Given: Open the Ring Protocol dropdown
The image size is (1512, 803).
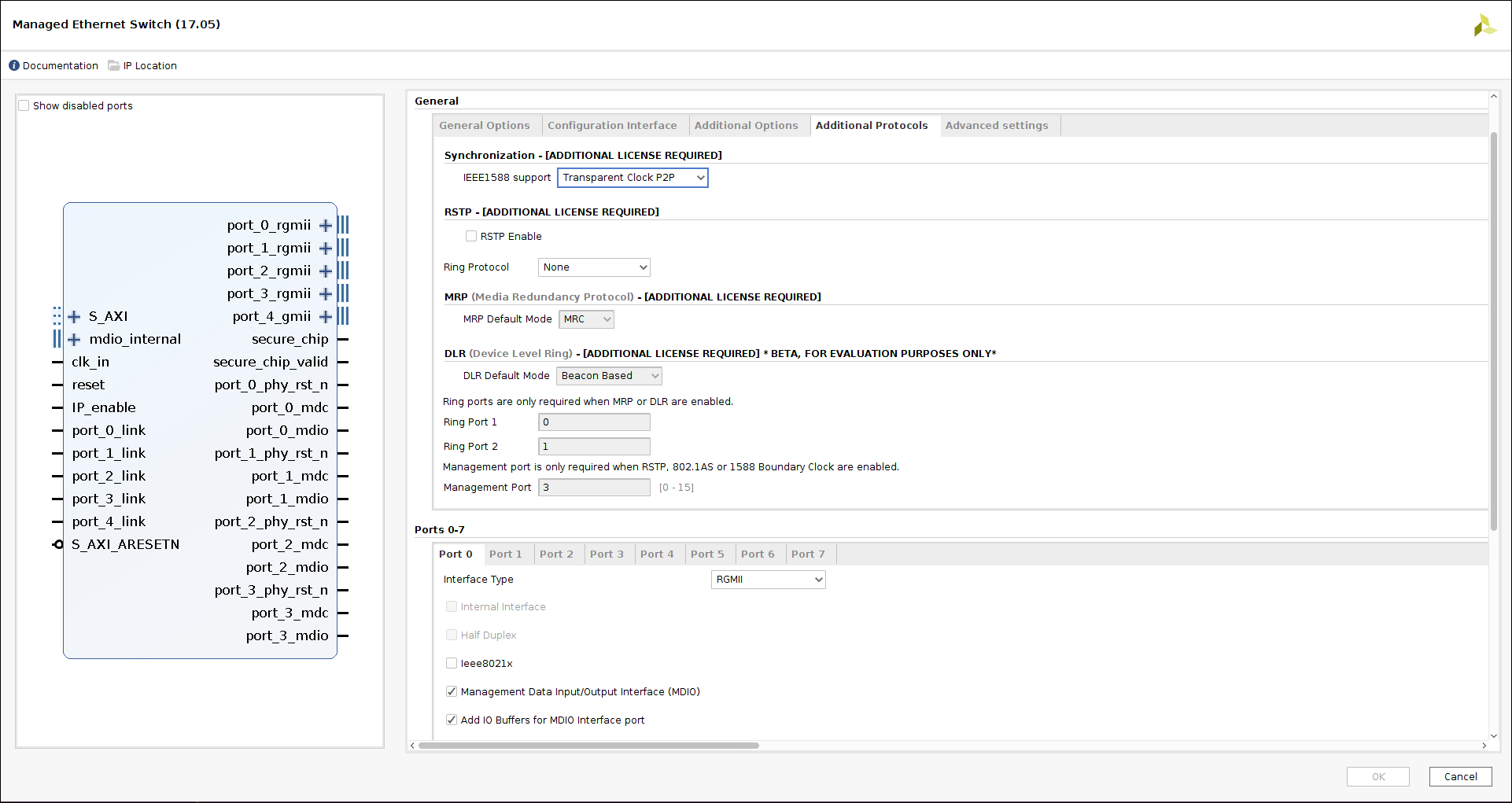Looking at the screenshot, I should tap(594, 267).
